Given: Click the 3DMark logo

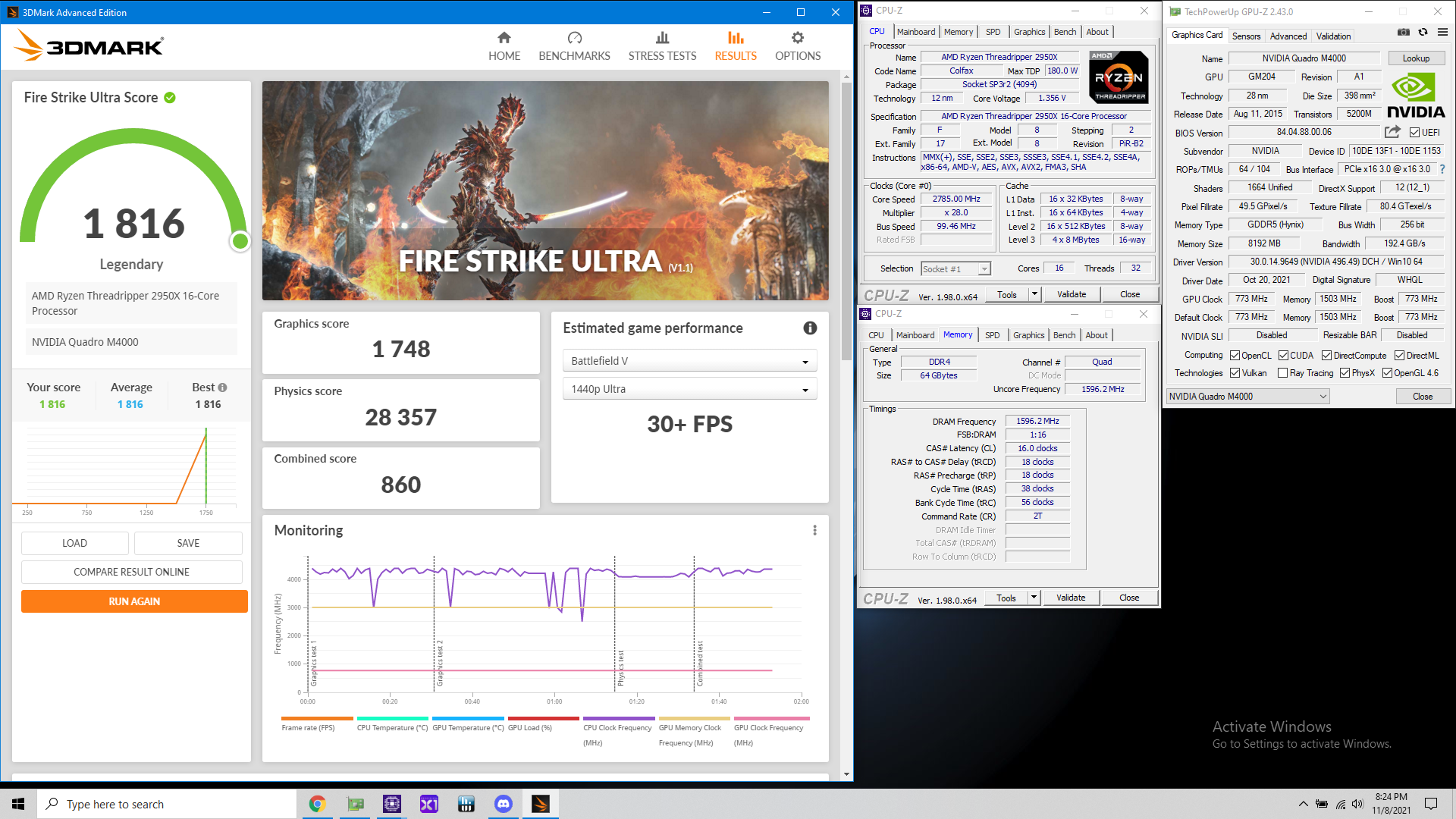Looking at the screenshot, I should (89, 45).
